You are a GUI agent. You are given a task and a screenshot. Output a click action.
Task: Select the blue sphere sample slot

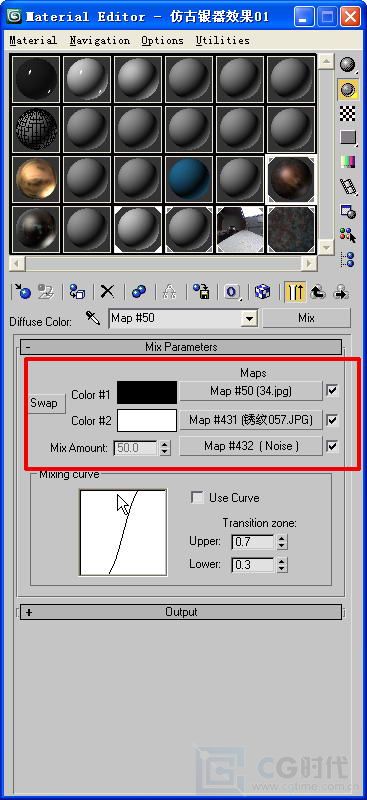(x=189, y=179)
